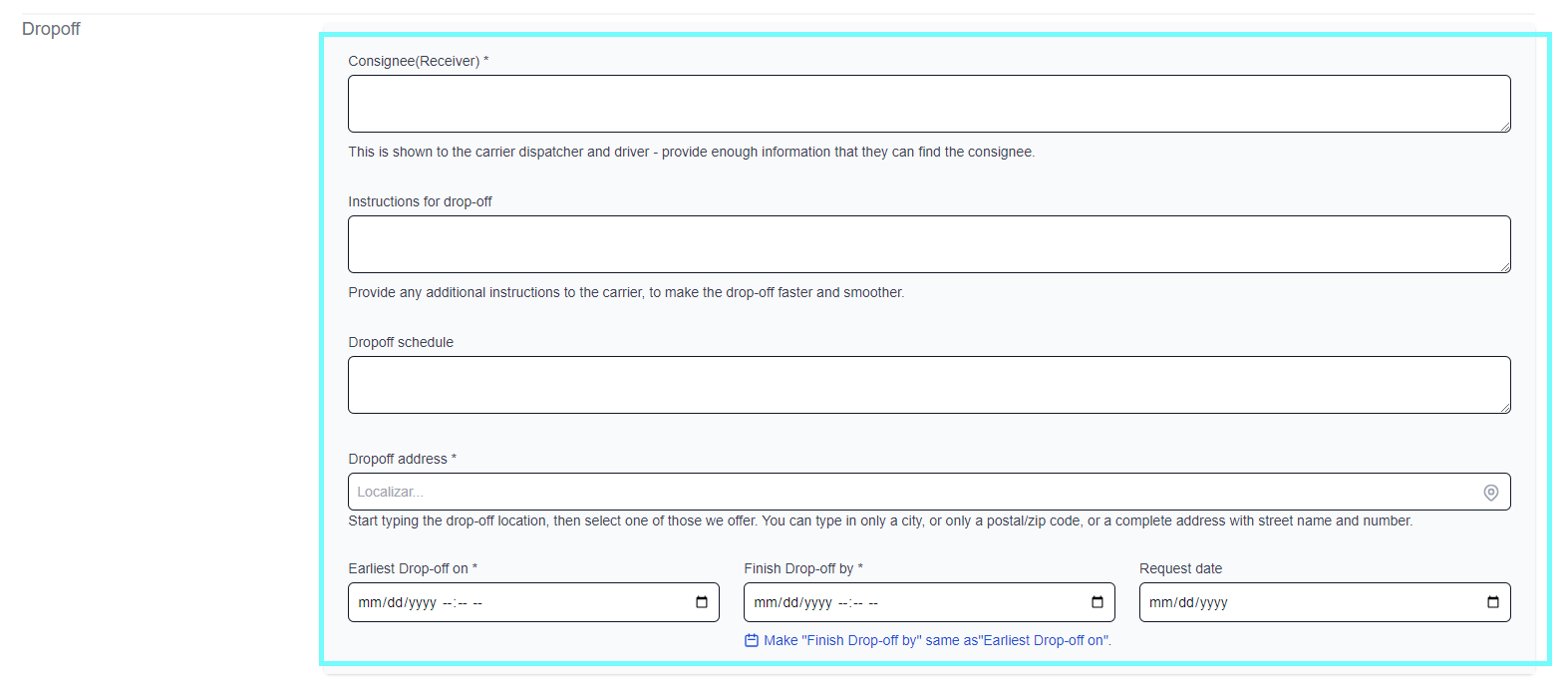Screen dimensions: 1568x689
Task: Click the "Earliest Drop-off on *" label
Action: [413, 568]
